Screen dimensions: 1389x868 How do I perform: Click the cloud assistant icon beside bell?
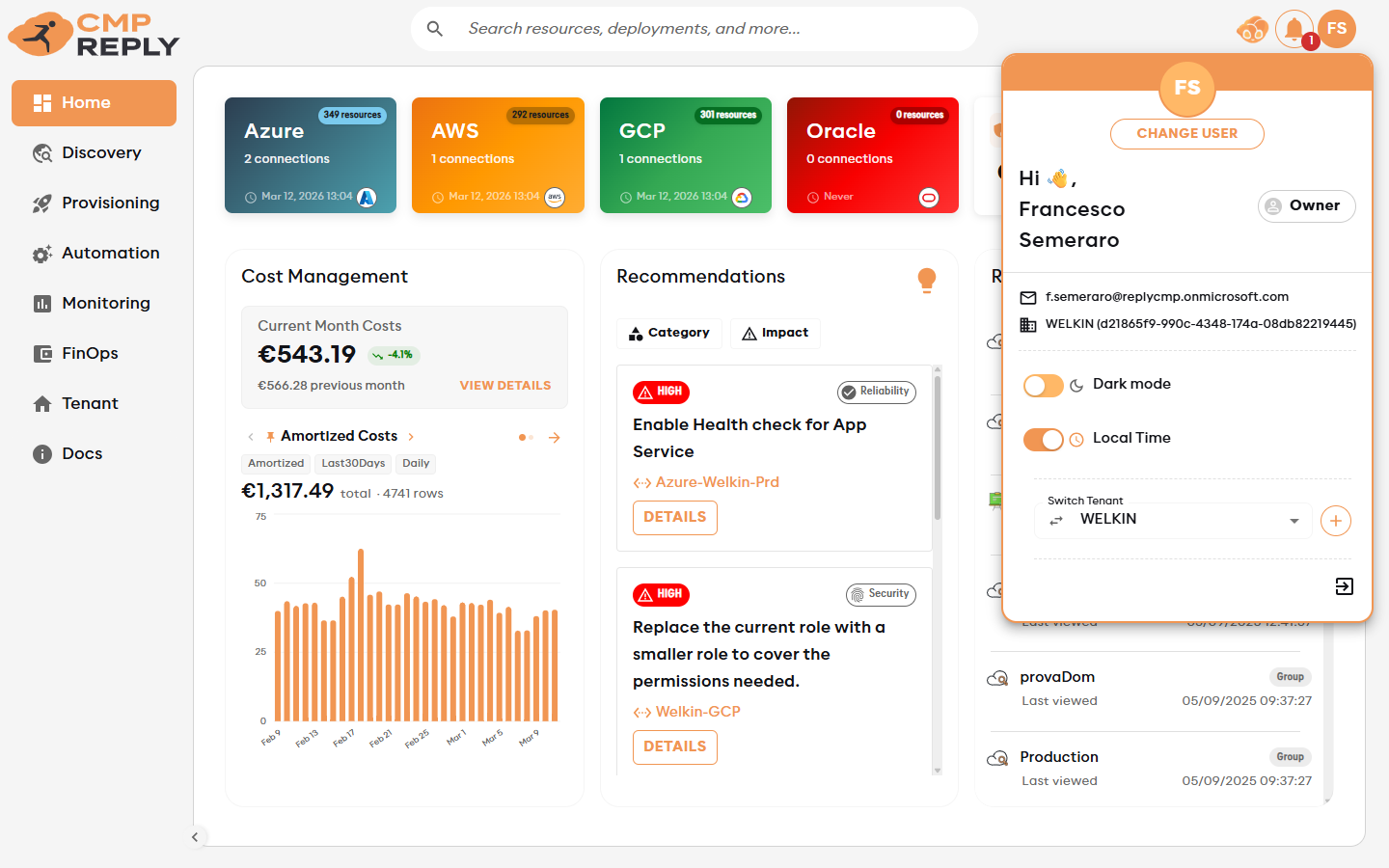pyautogui.click(x=1252, y=30)
